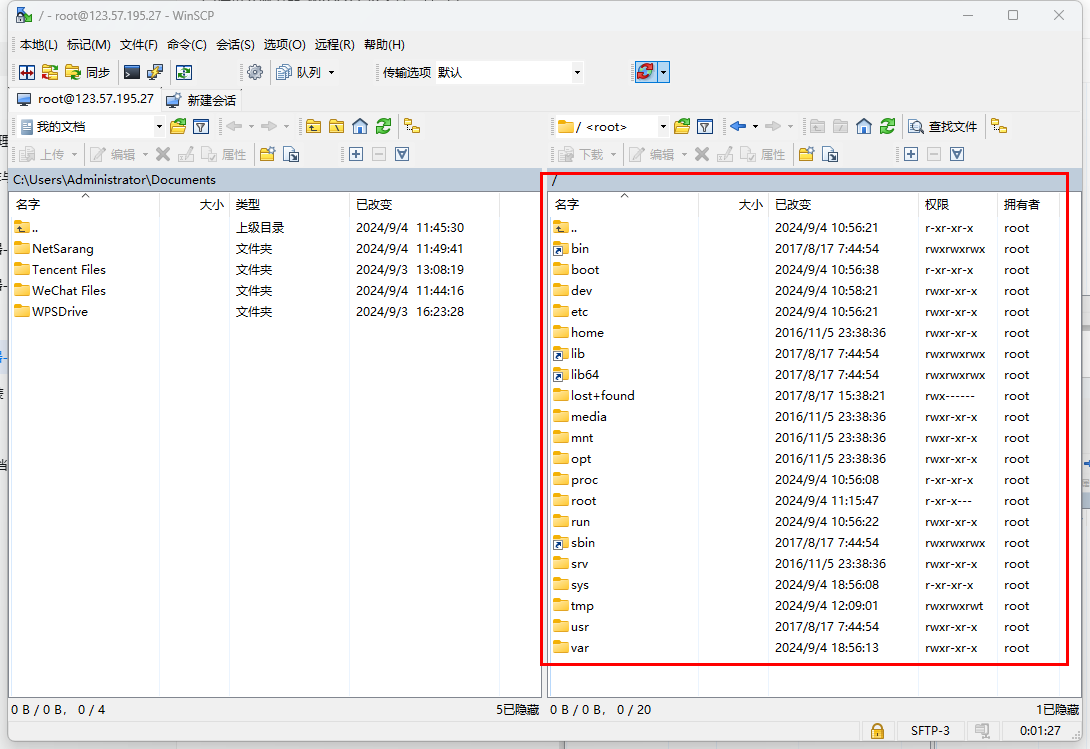Open the 选项(O) menu
This screenshot has width=1090, height=749.
pyautogui.click(x=284, y=45)
